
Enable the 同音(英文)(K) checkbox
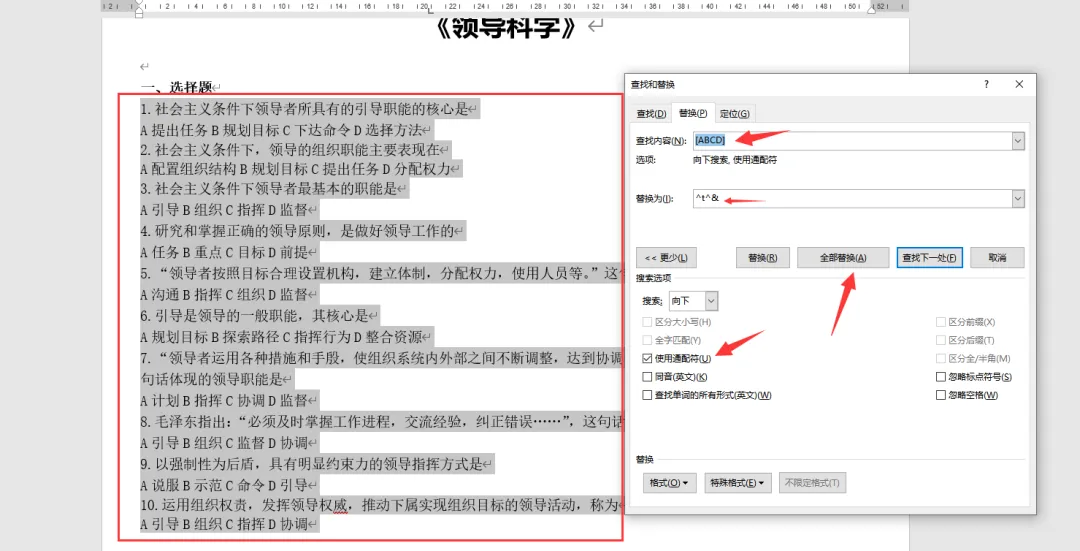tap(647, 377)
